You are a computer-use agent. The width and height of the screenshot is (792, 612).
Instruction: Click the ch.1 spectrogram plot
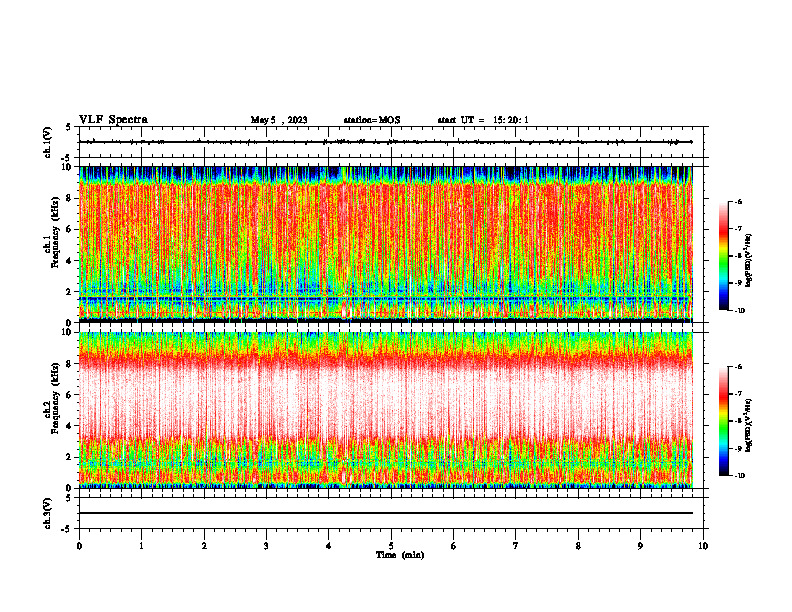(x=386, y=244)
